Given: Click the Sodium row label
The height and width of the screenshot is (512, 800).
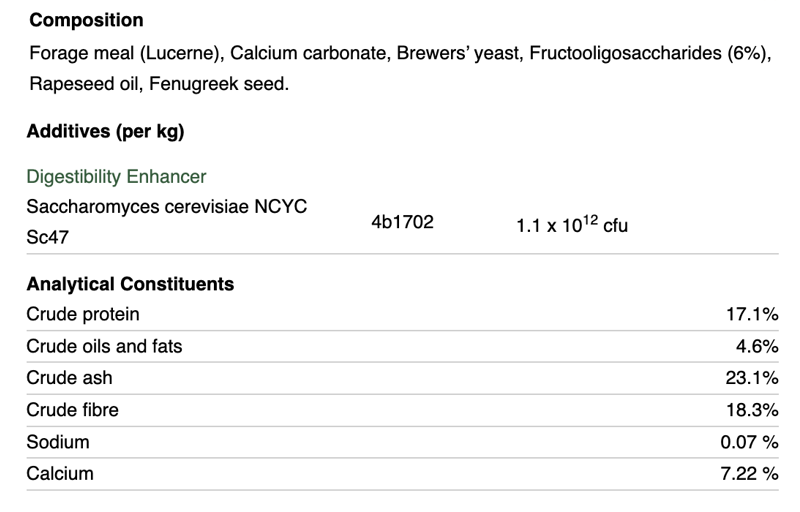Looking at the screenshot, I should (x=58, y=442).
